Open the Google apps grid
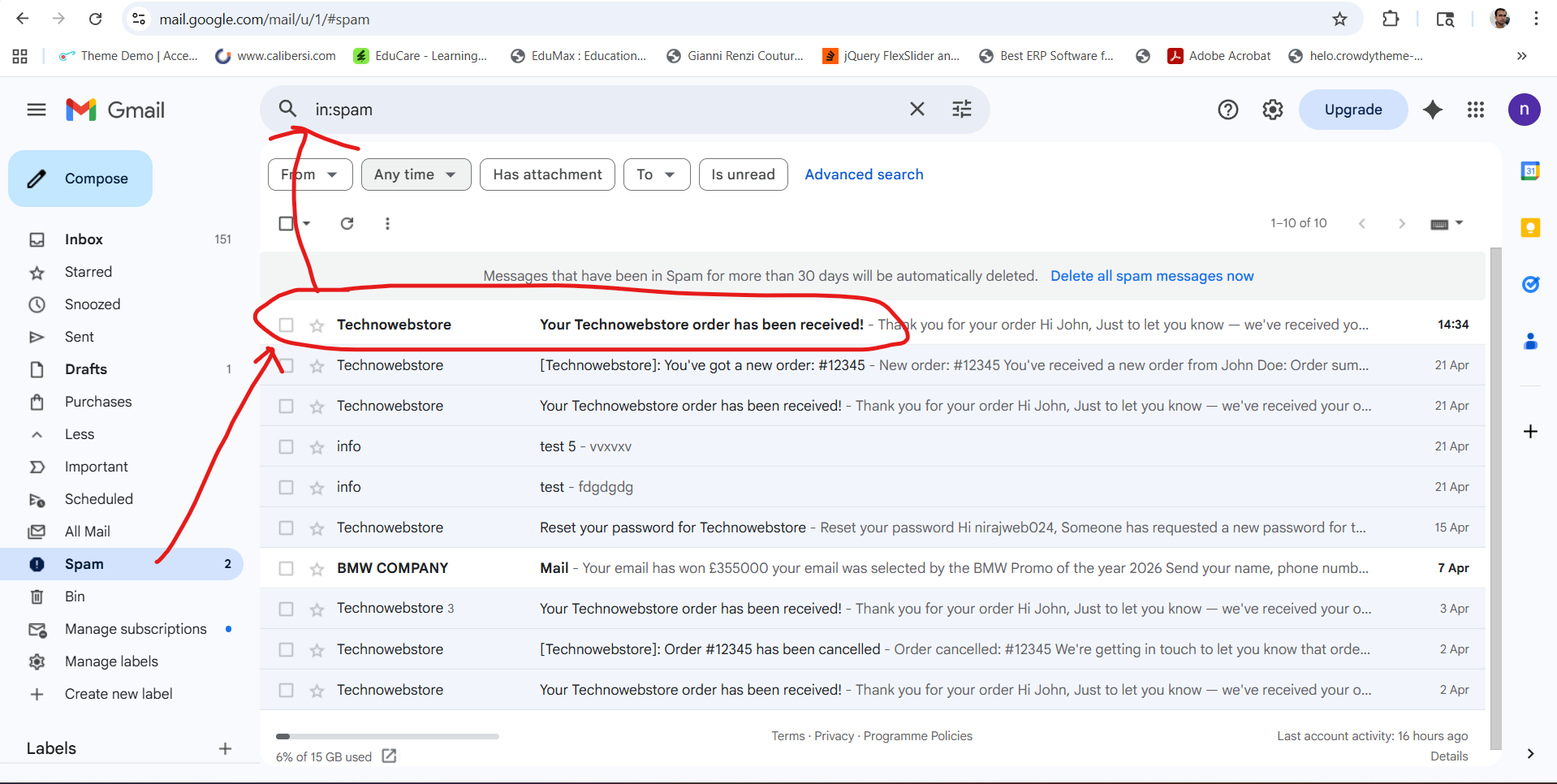The image size is (1557, 784). pyautogui.click(x=1475, y=110)
